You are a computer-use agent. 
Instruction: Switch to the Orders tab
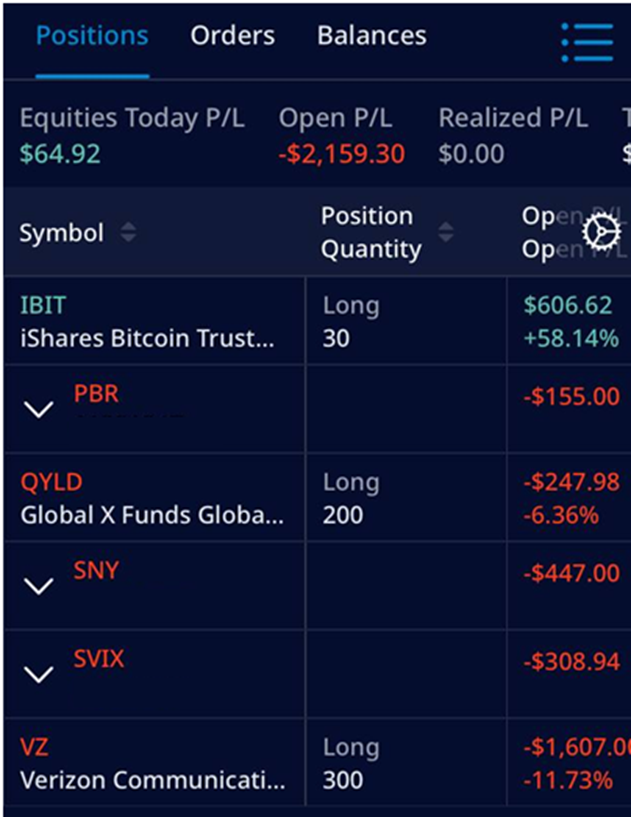(x=232, y=35)
